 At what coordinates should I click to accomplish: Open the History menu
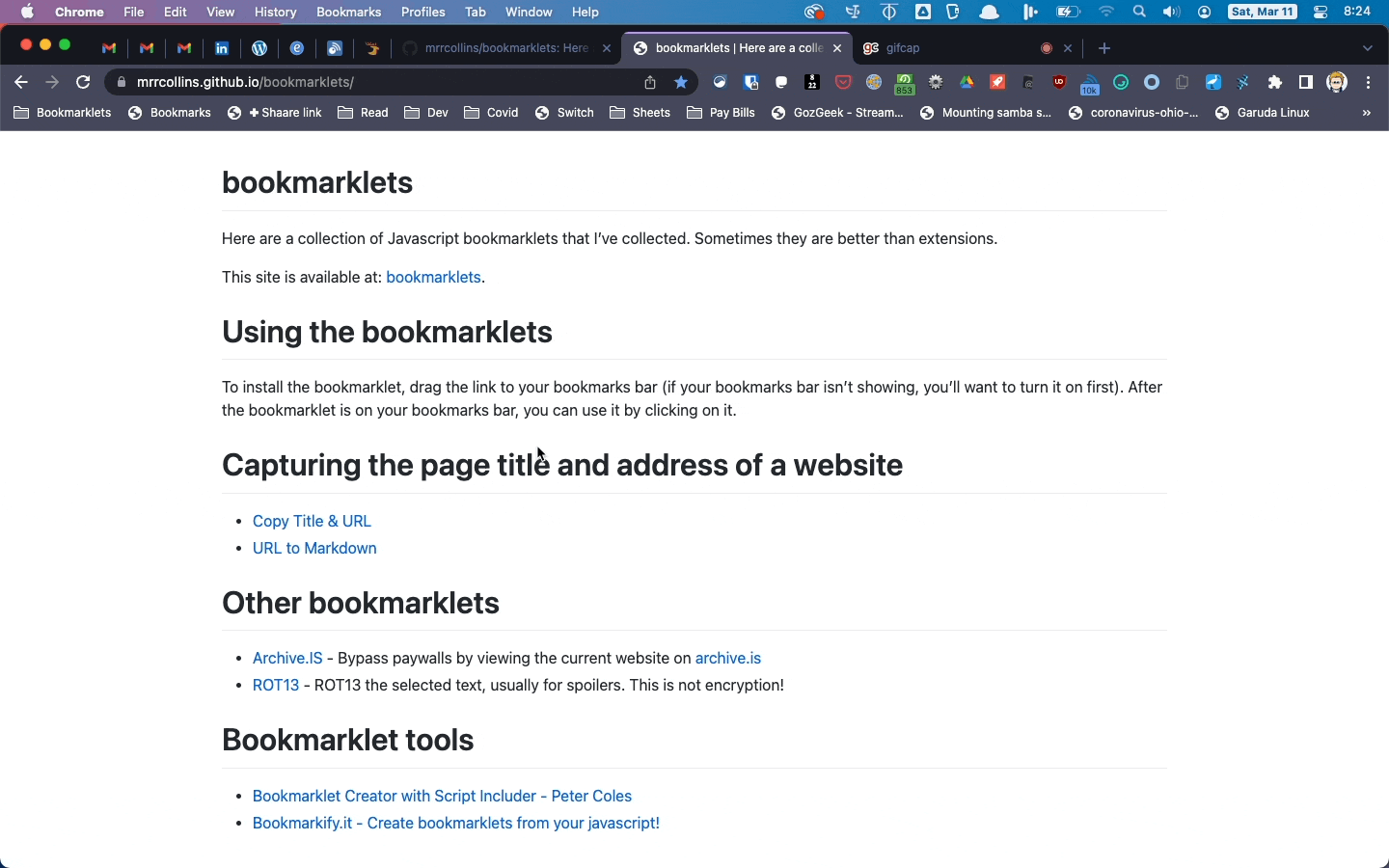[x=276, y=13]
